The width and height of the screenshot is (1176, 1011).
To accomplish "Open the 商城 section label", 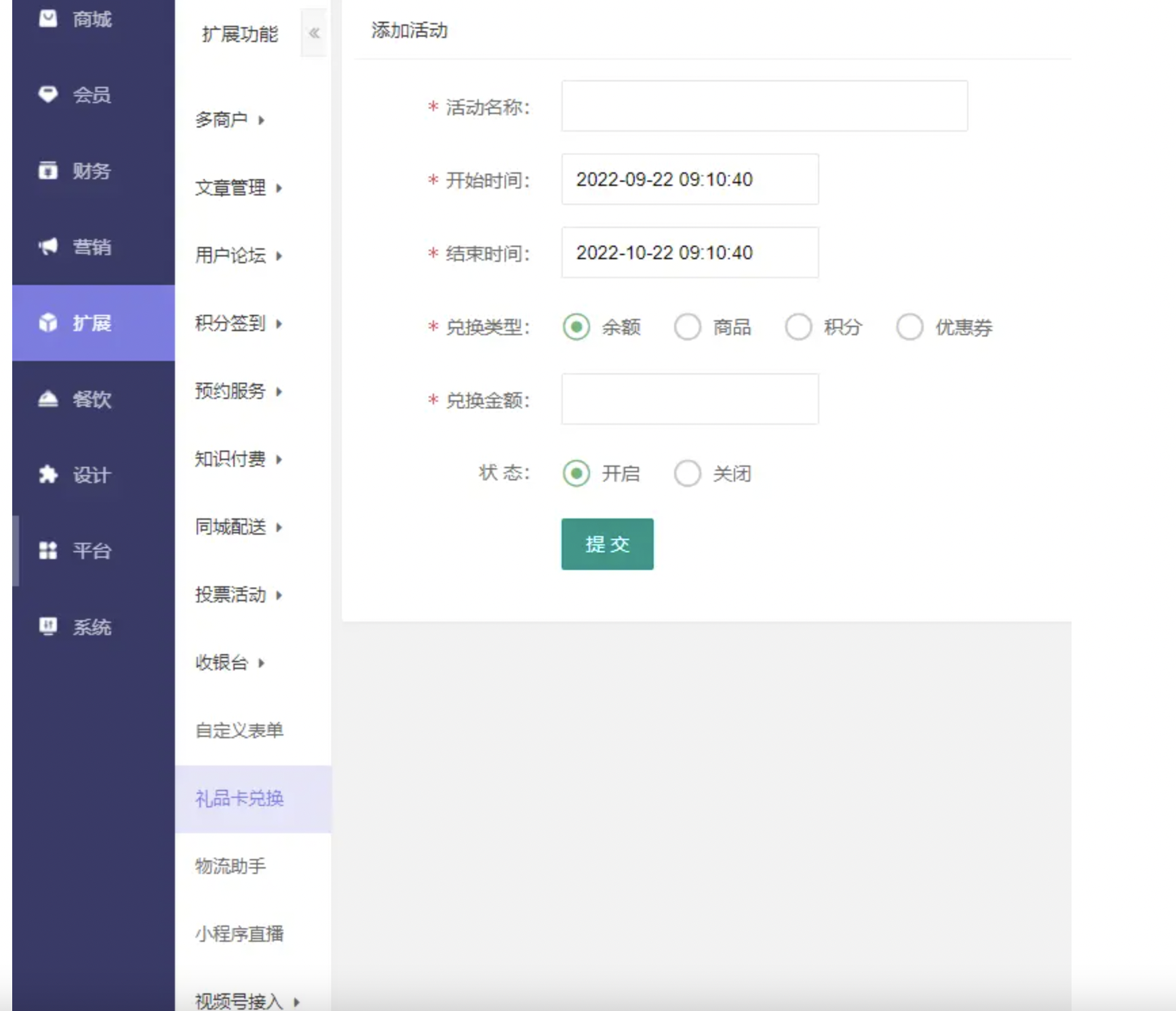I will pyautogui.click(x=92, y=19).
